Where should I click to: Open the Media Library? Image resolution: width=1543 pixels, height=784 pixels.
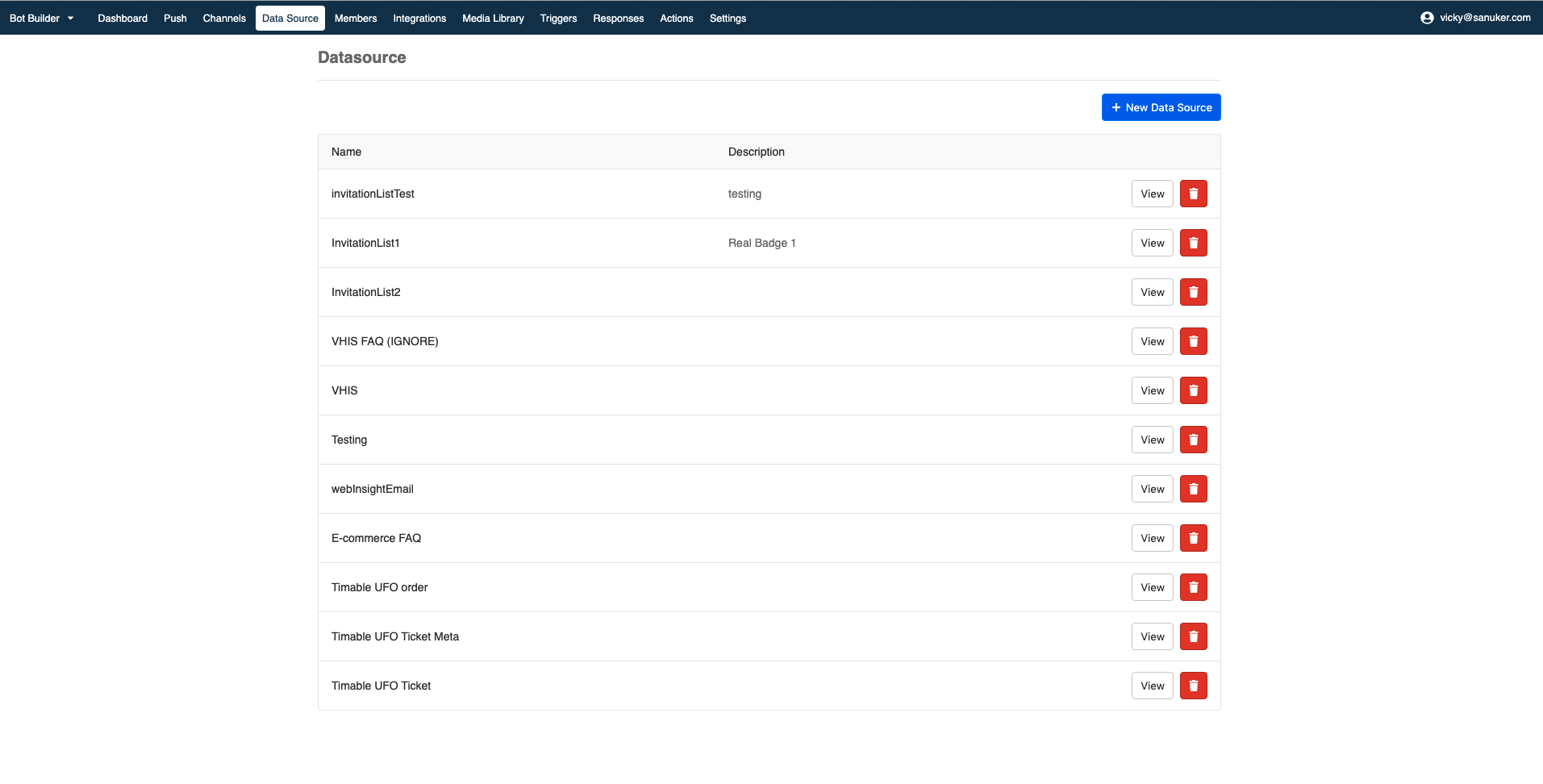point(493,18)
